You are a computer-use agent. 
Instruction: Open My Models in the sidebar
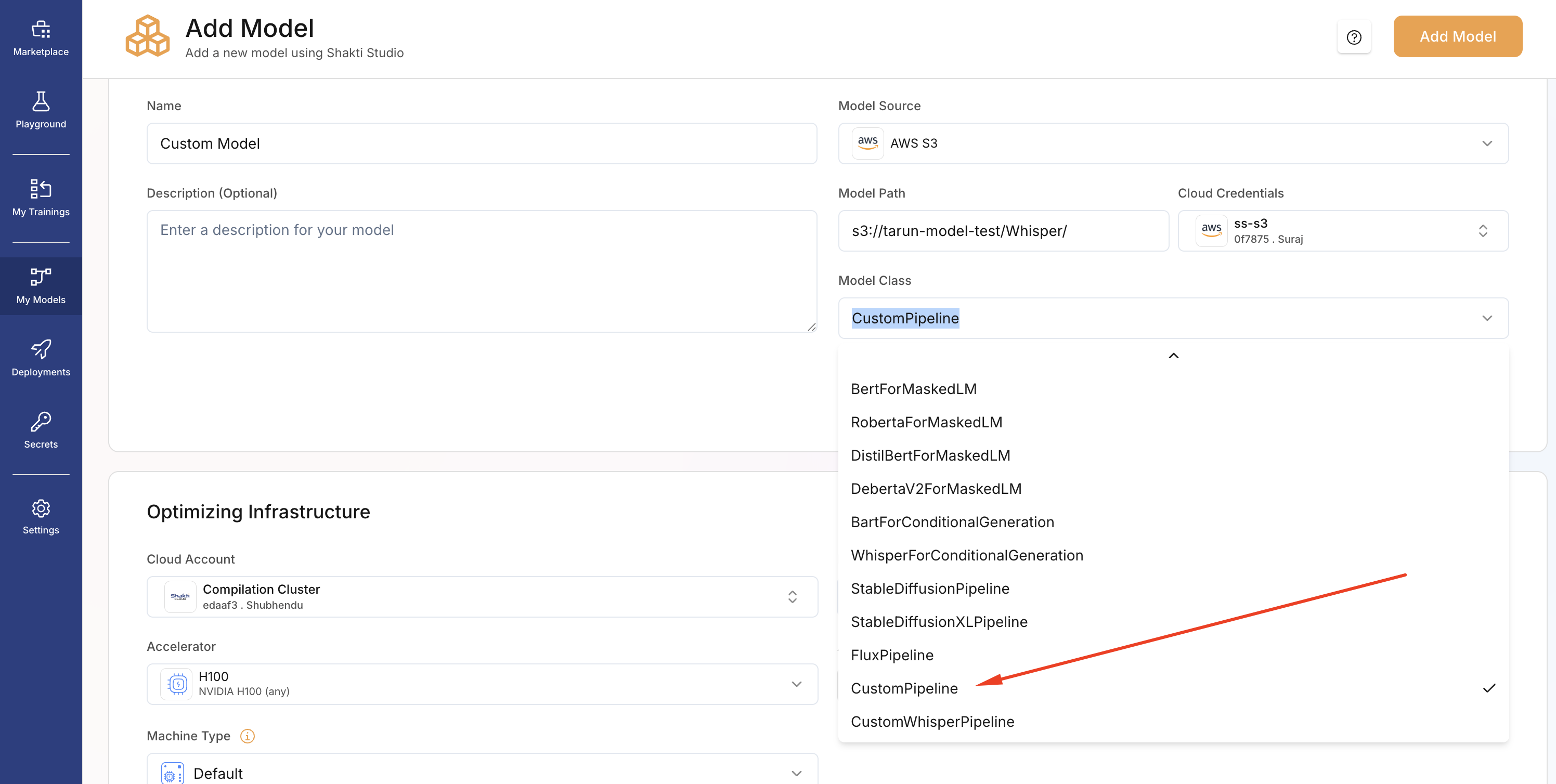tap(41, 286)
